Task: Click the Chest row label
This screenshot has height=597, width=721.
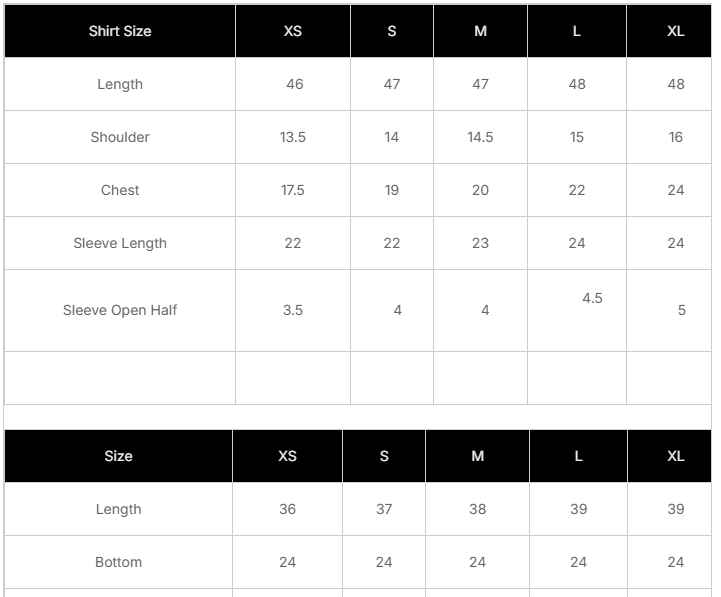Action: [x=120, y=190]
